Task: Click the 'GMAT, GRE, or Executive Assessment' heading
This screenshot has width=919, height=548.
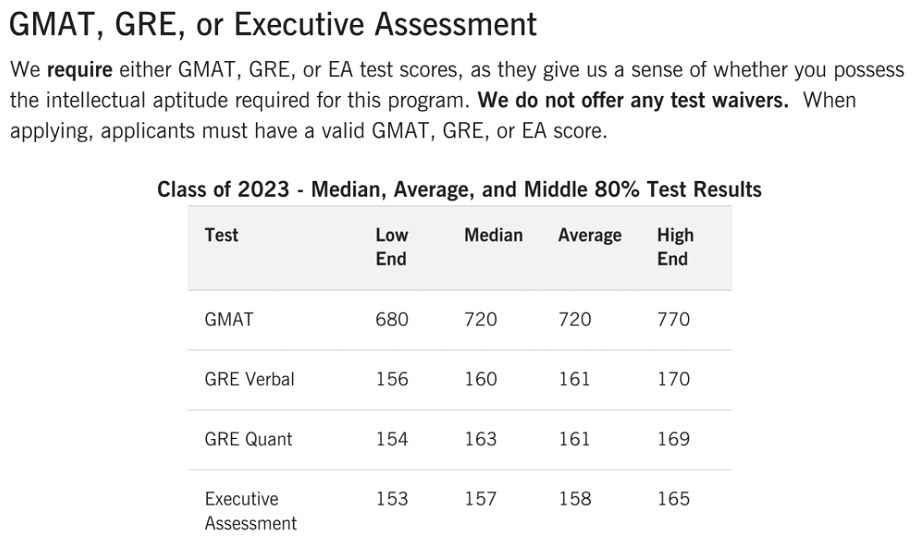Action: (x=273, y=24)
